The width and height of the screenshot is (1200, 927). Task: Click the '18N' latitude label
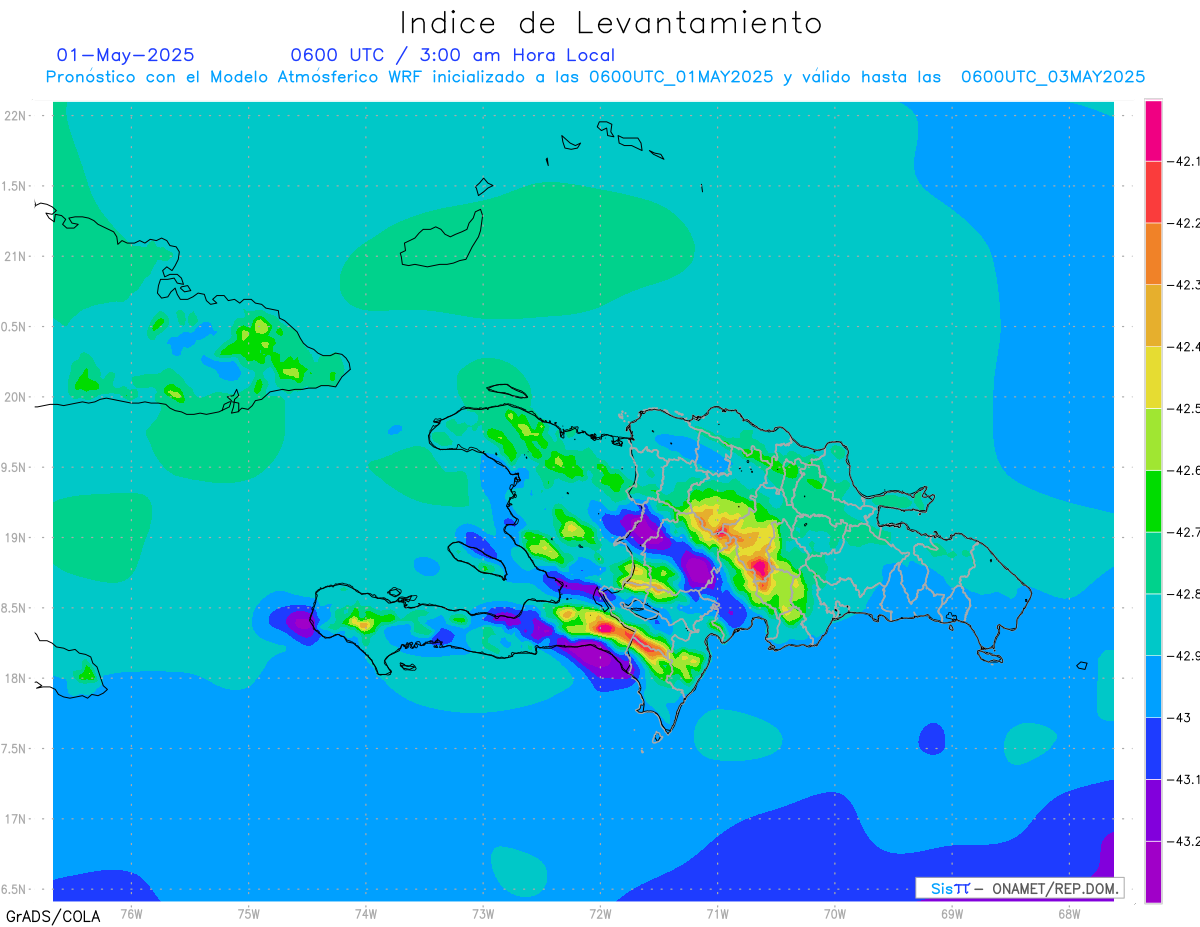[x=15, y=679]
